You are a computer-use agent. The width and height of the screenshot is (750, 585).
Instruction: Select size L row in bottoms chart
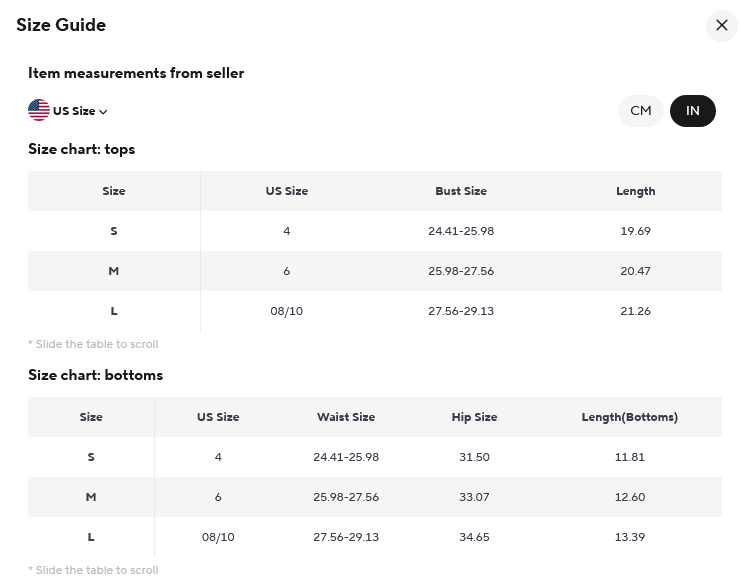[x=375, y=537]
